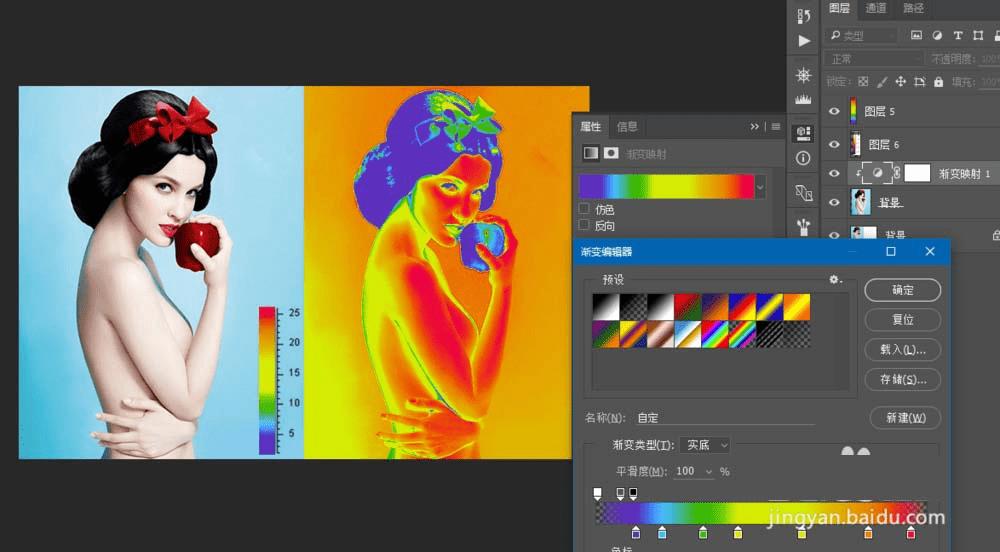The image size is (1000, 552).
Task: Click the 名称 name field showing 自定
Action: coord(724,418)
